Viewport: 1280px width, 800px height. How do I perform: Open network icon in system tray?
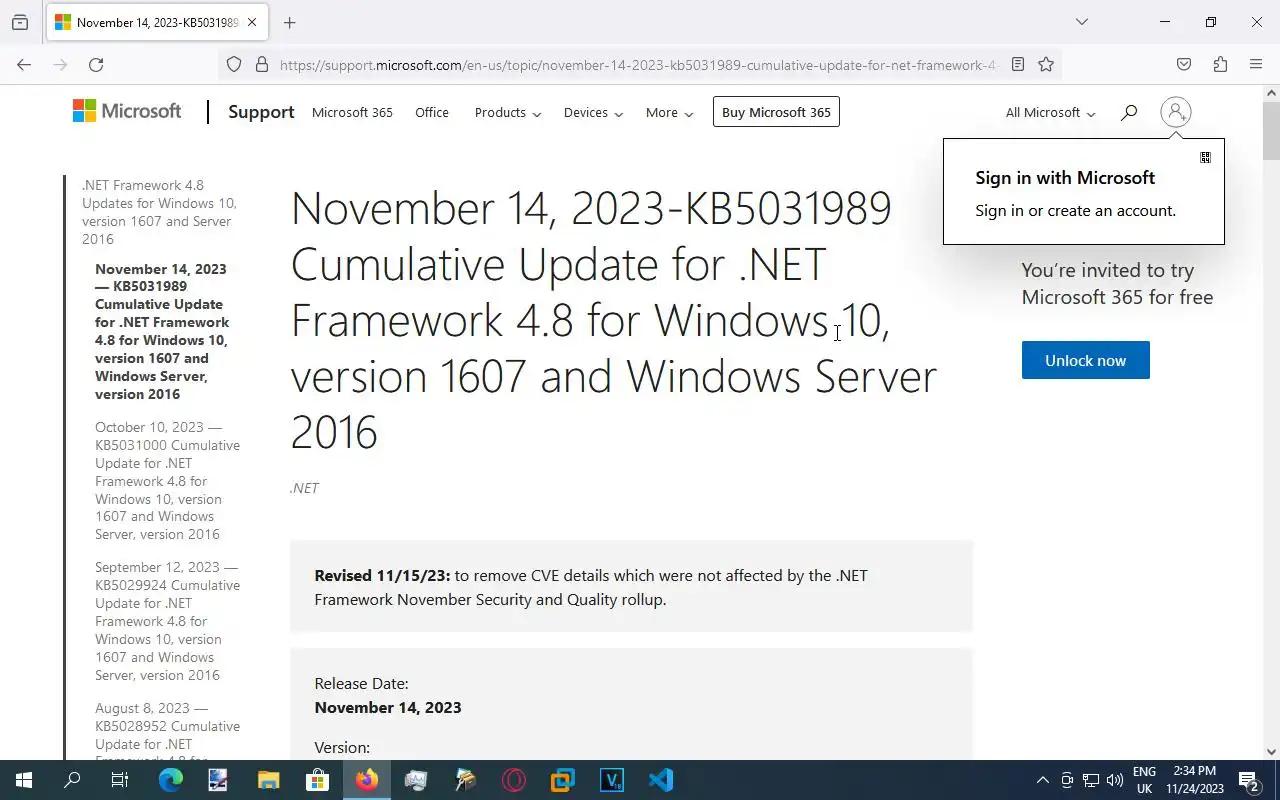point(1091,780)
